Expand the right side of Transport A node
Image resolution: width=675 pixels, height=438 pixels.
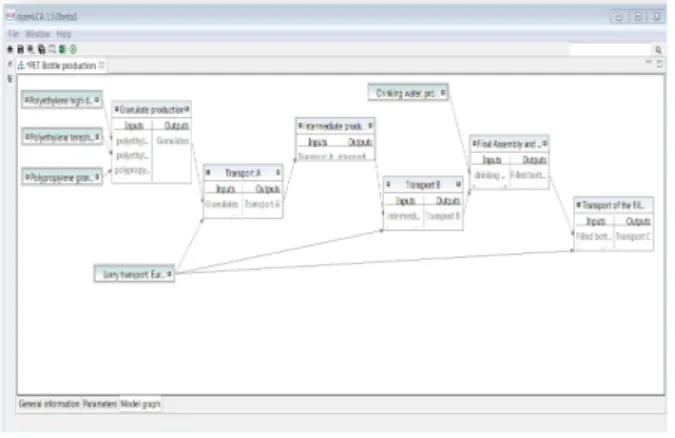coord(278,173)
